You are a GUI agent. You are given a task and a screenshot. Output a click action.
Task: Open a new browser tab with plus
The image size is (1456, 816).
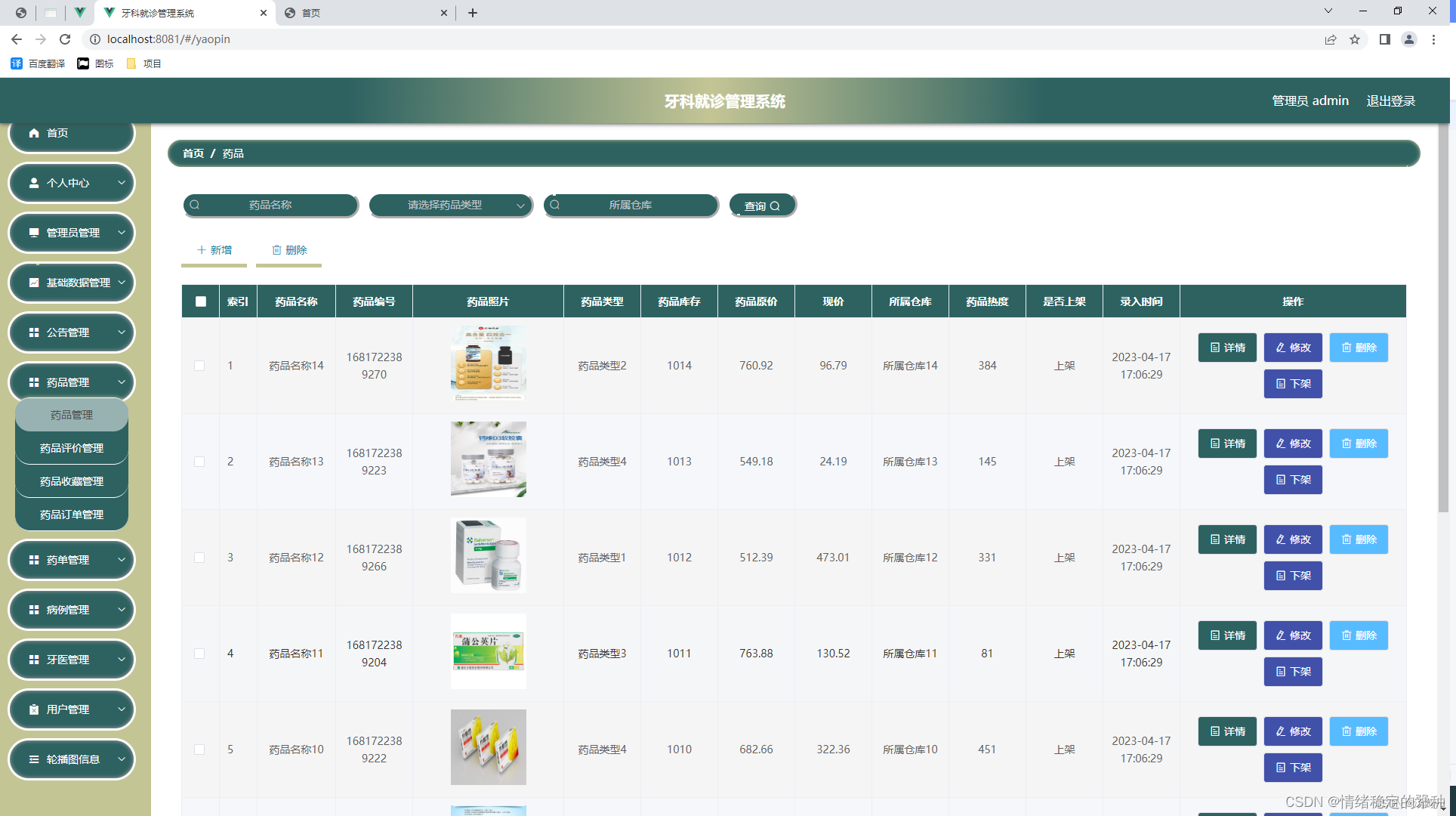click(473, 13)
